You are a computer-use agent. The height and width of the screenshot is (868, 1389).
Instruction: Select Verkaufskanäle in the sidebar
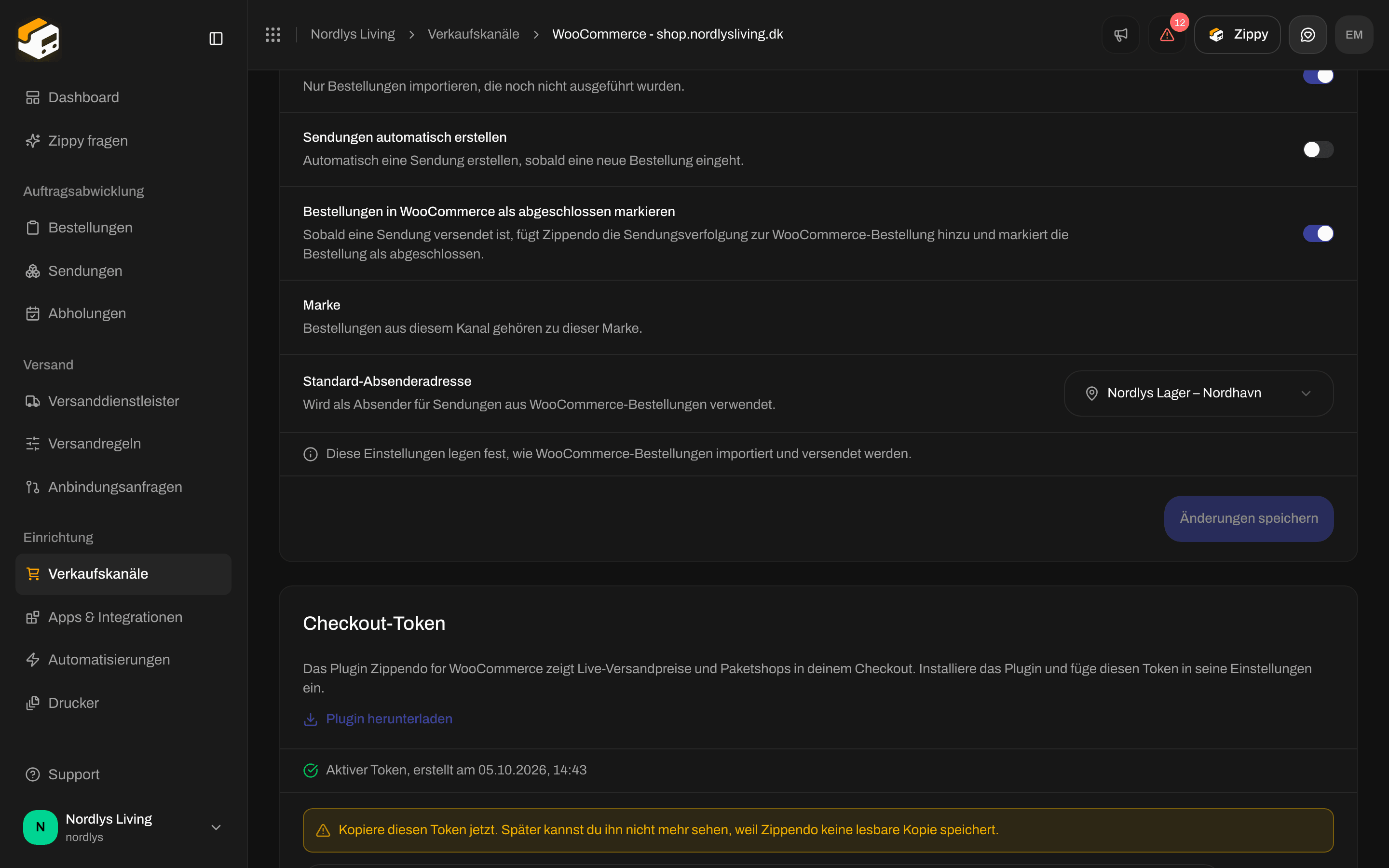tap(123, 574)
